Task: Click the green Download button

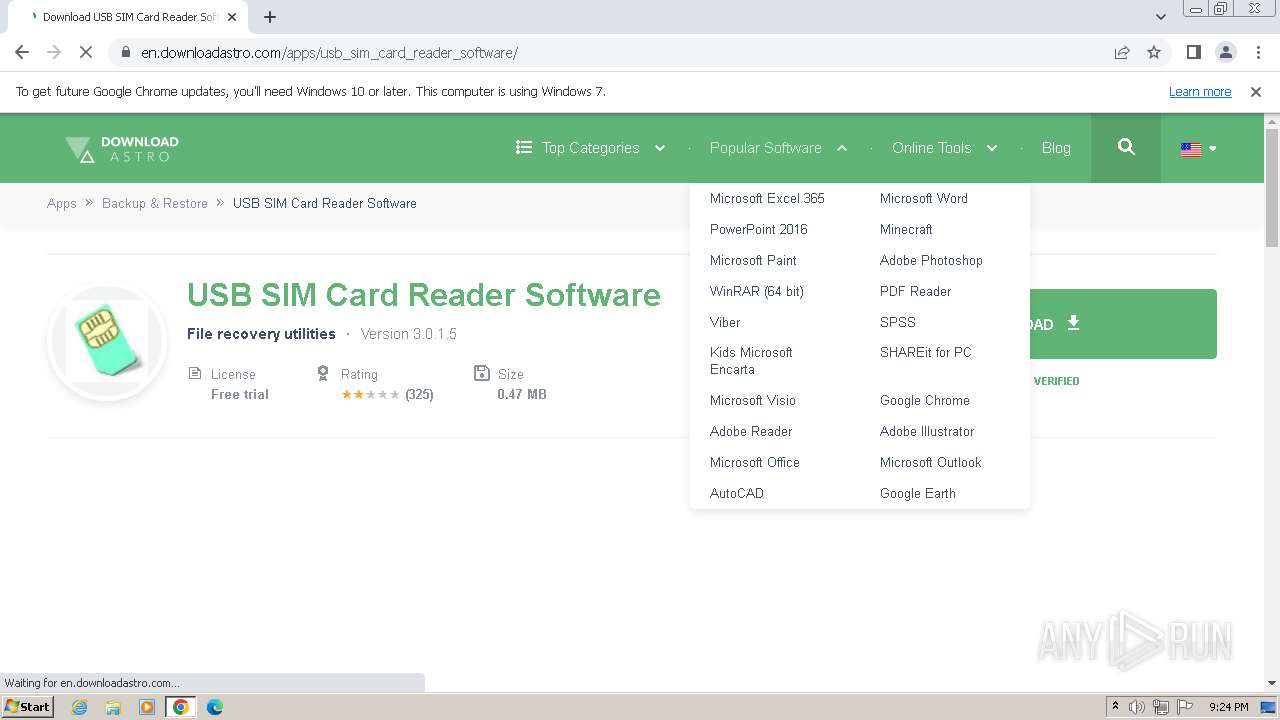Action: [x=1123, y=324]
